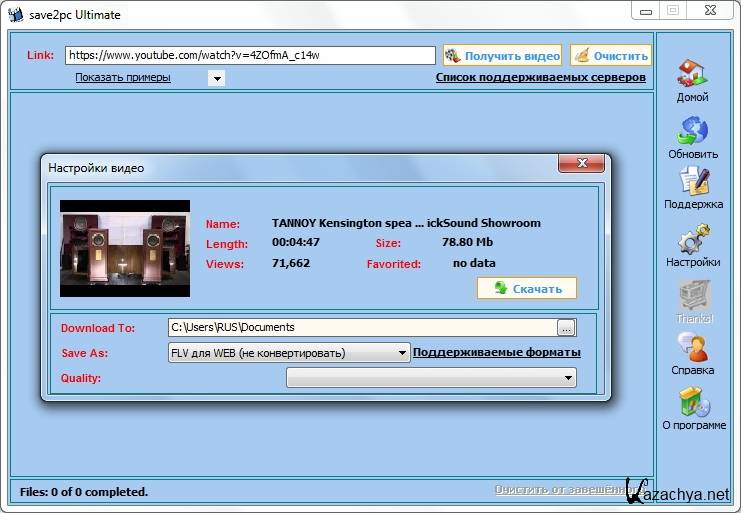
Task: Open the Save As format dropdown
Action: 403,352
